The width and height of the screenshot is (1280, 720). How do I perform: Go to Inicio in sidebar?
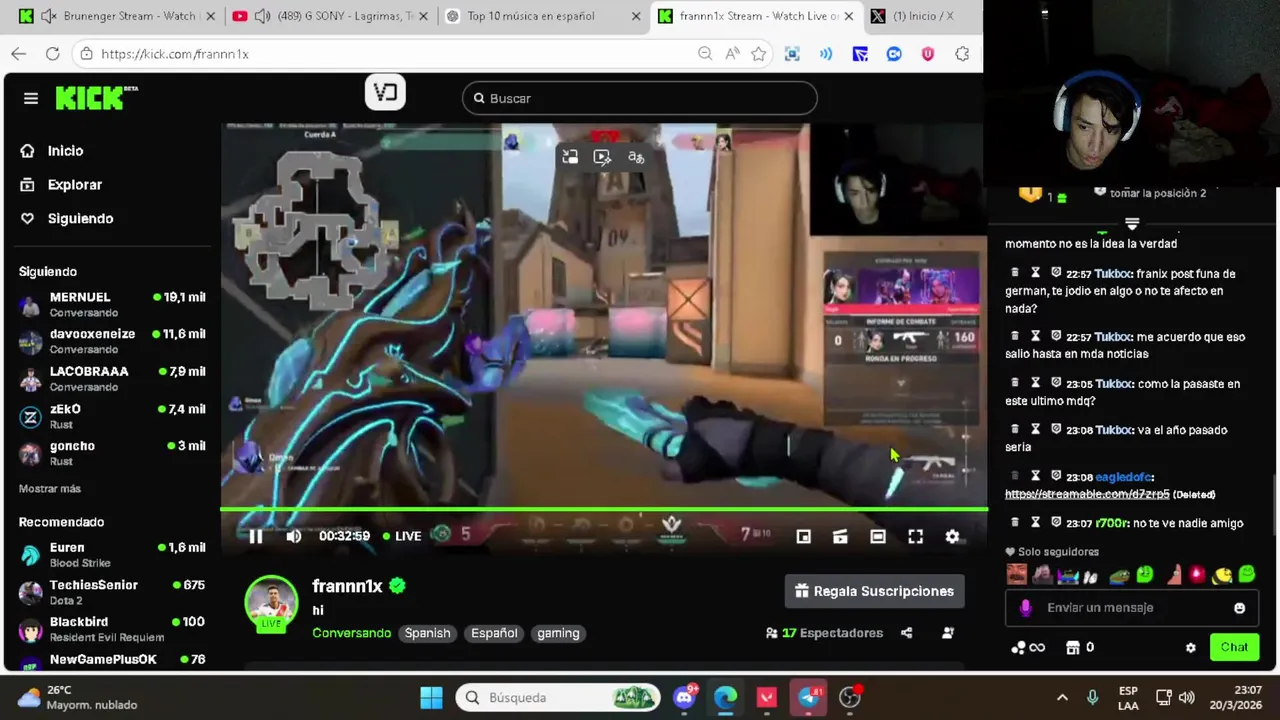pyautogui.click(x=66, y=151)
